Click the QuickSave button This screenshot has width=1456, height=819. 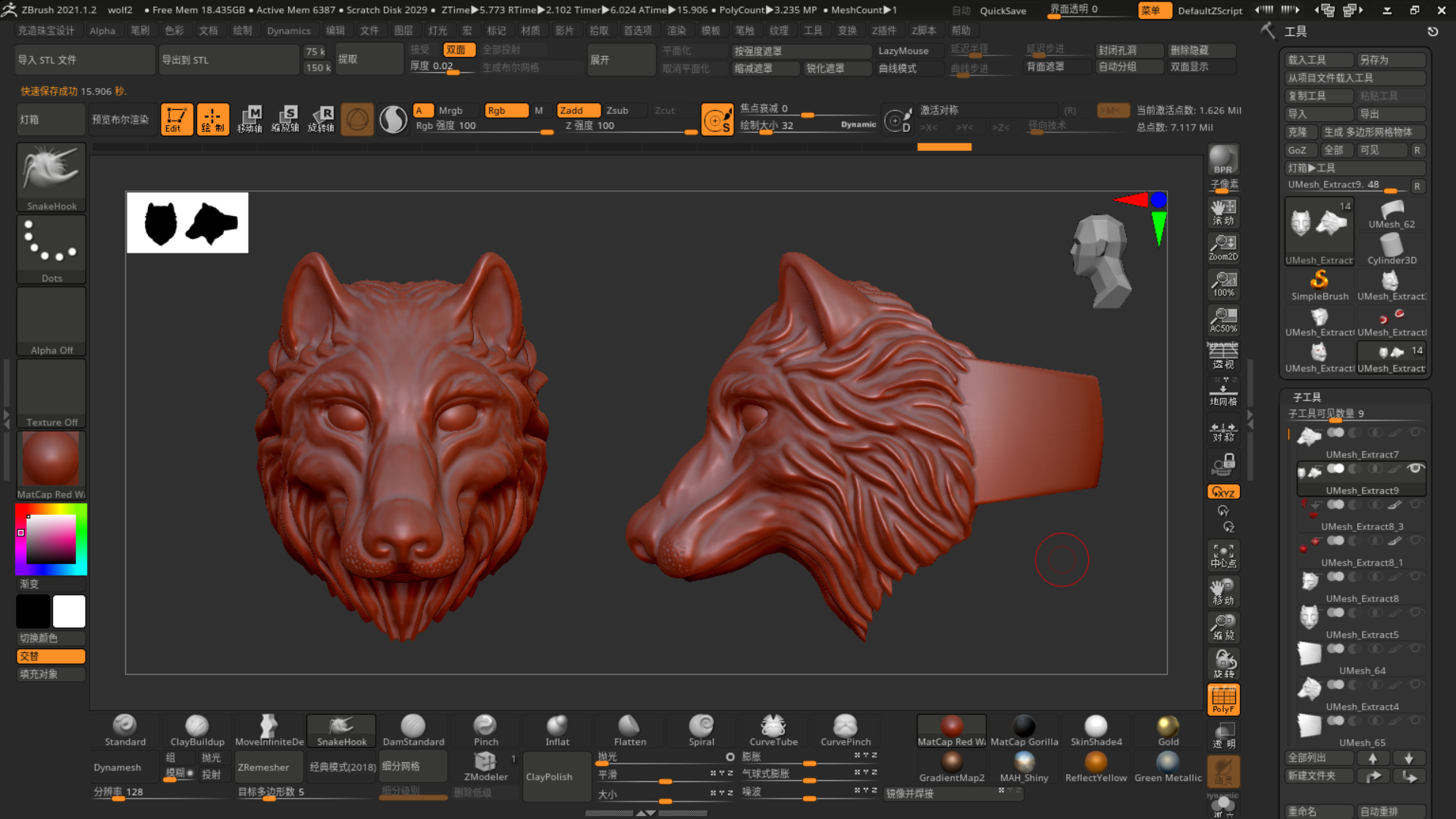[x=1002, y=11]
